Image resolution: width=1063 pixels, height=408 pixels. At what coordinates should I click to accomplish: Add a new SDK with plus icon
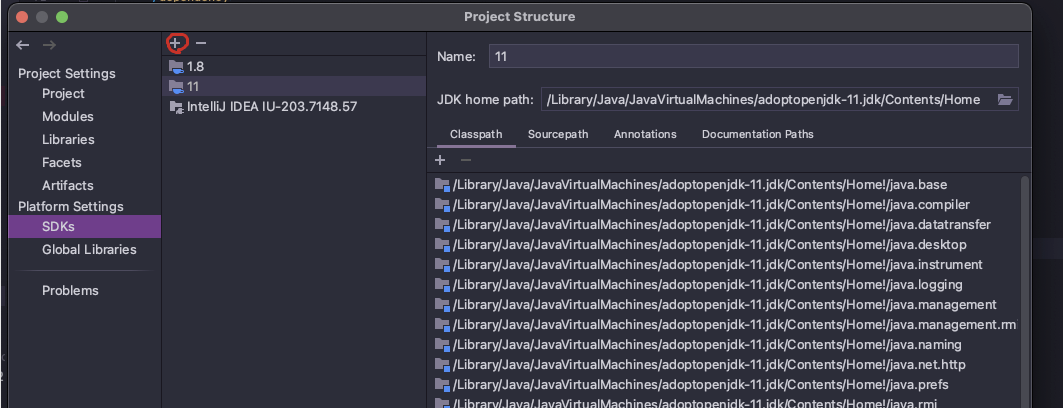point(175,43)
